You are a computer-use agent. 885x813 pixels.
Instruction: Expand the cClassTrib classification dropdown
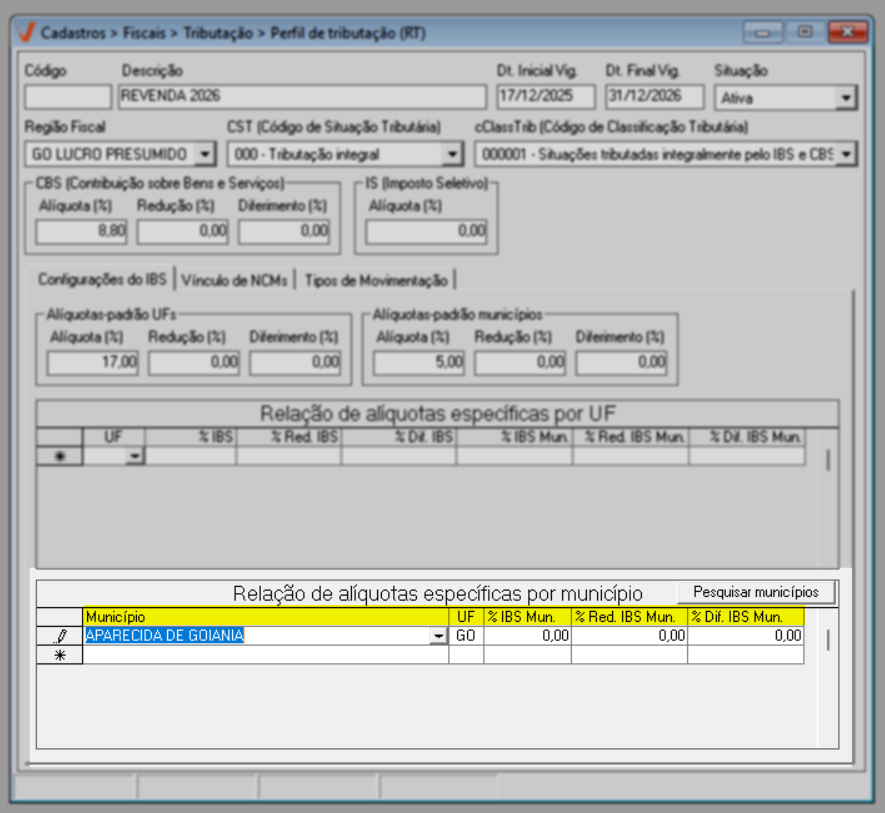[846, 154]
